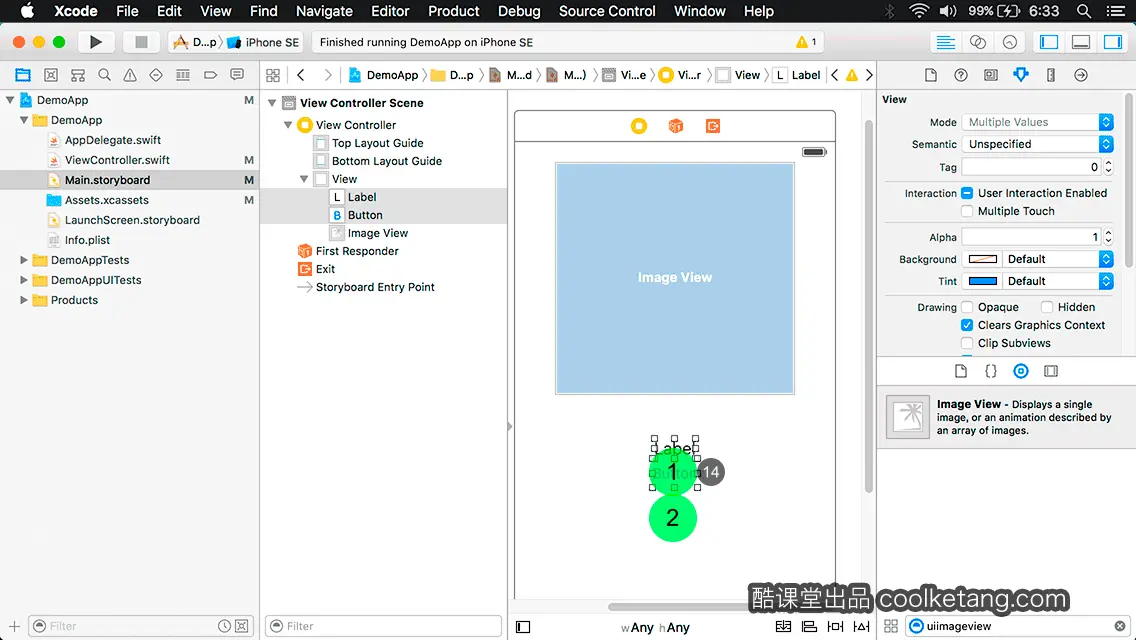This screenshot has height=640, width=1136.
Task: Enable the Opaque checkbox
Action: click(966, 307)
